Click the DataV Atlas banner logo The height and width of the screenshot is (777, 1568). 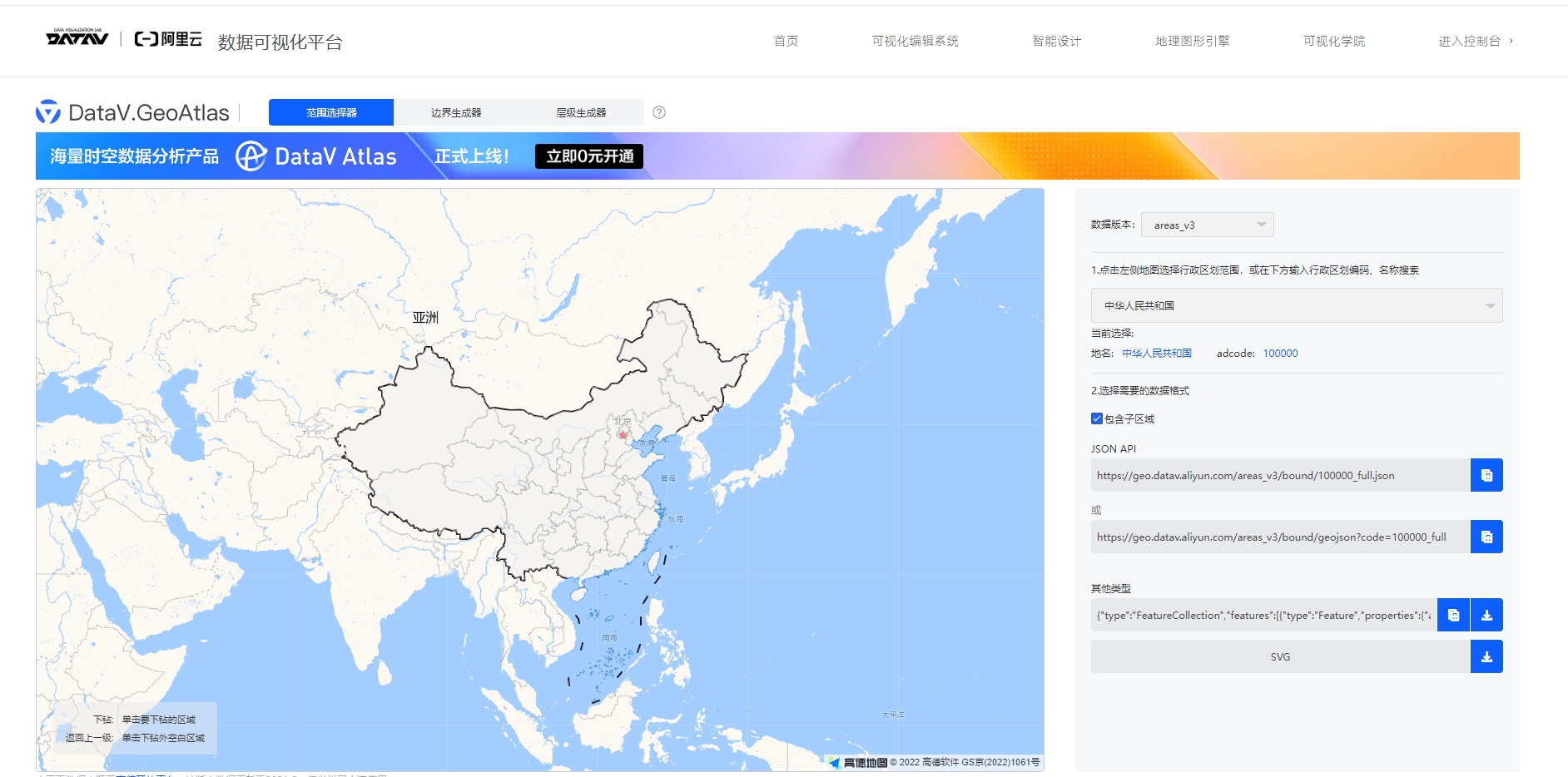click(x=316, y=156)
